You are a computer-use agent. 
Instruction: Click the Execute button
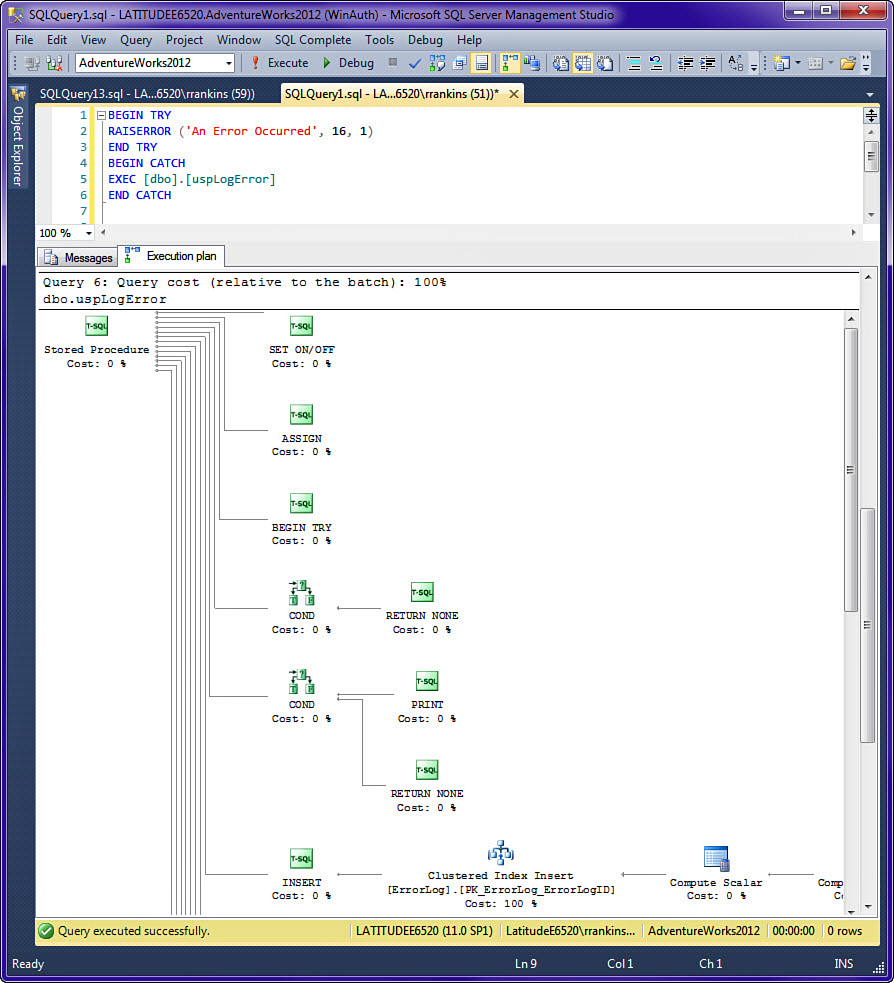(x=279, y=63)
